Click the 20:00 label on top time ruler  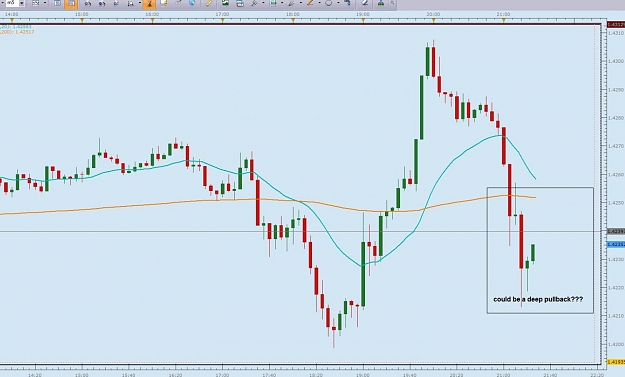(x=433, y=14)
